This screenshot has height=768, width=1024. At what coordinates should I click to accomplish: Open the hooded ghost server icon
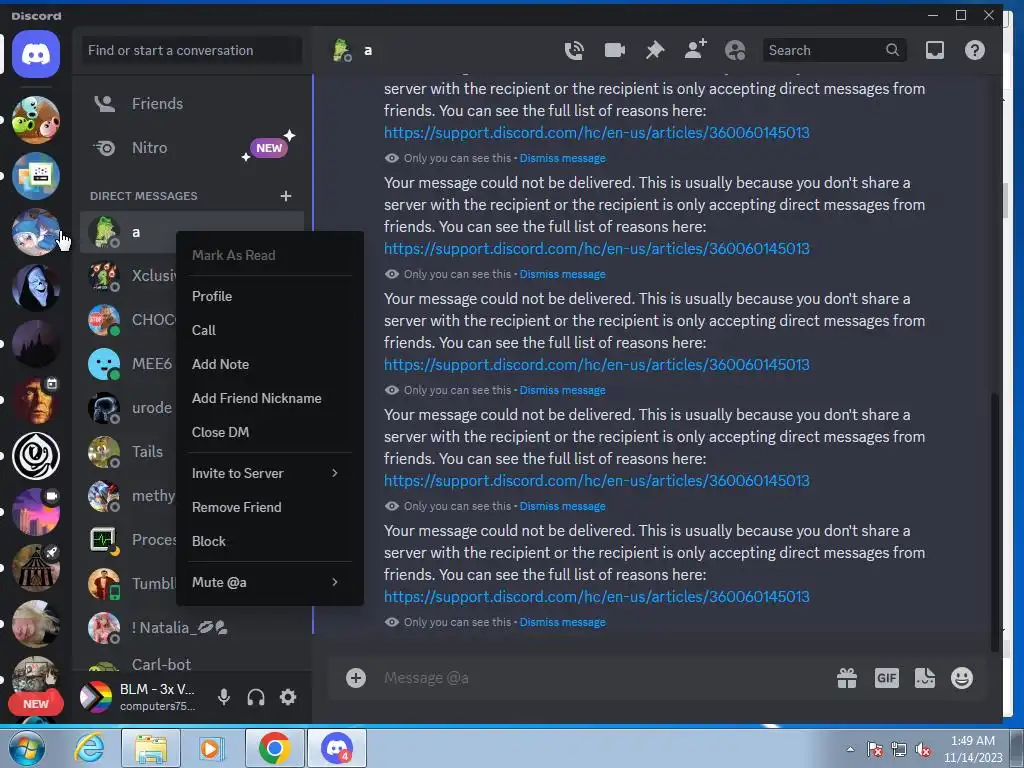pos(36,288)
